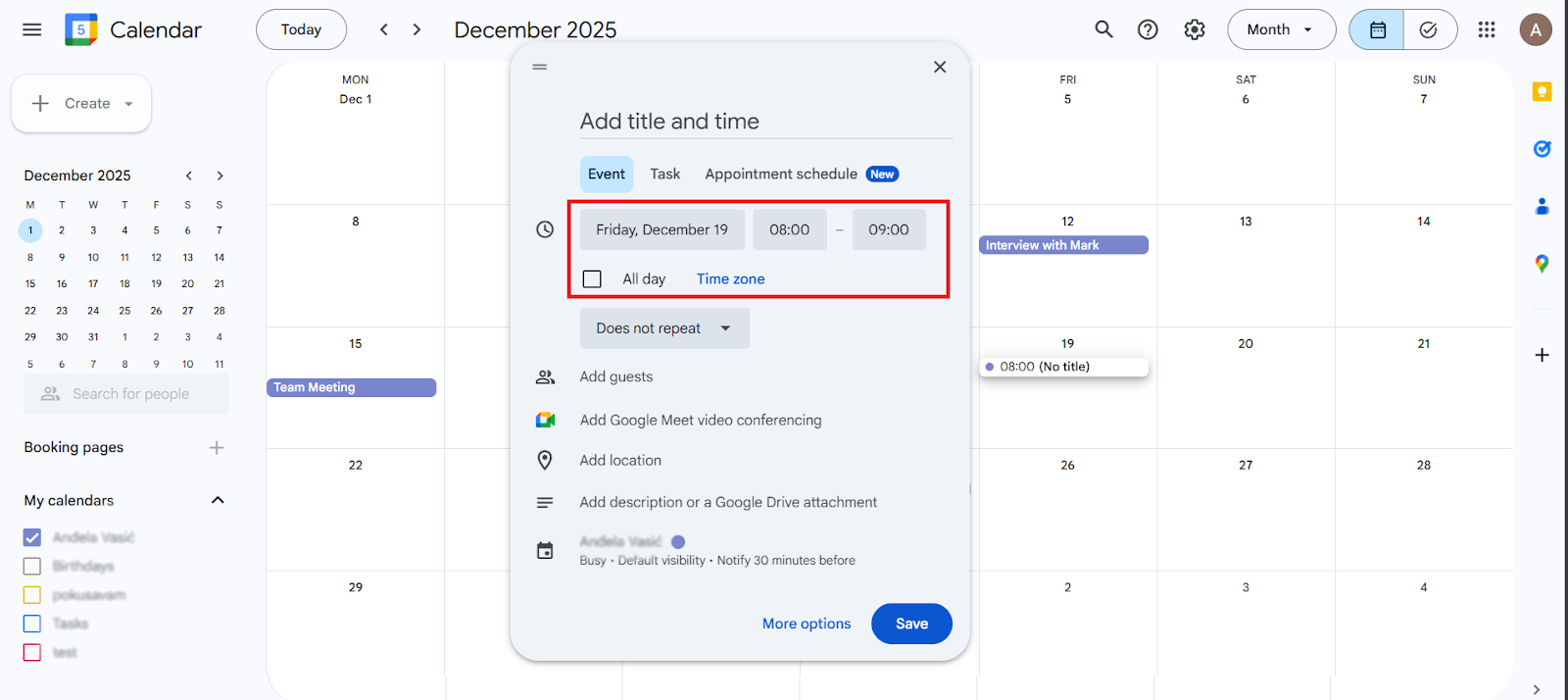Click the Add title and time field
Viewport: 1568px width, 700px height.
pos(764,122)
